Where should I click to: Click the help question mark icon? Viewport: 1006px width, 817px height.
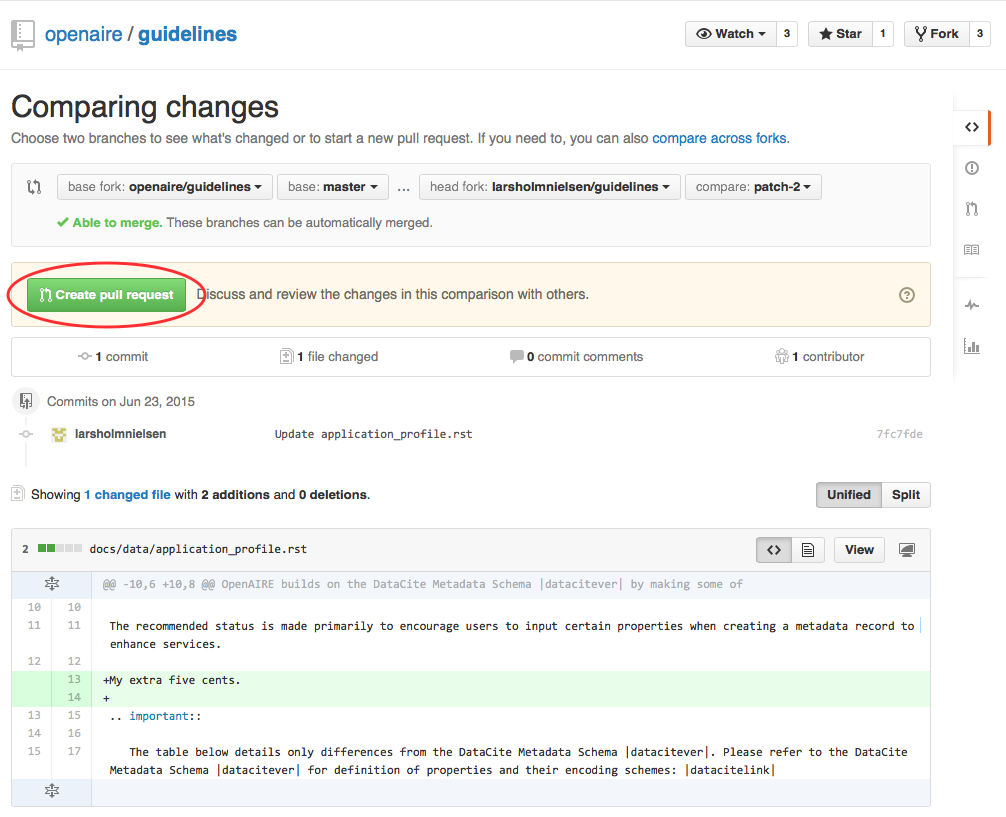[x=907, y=295]
